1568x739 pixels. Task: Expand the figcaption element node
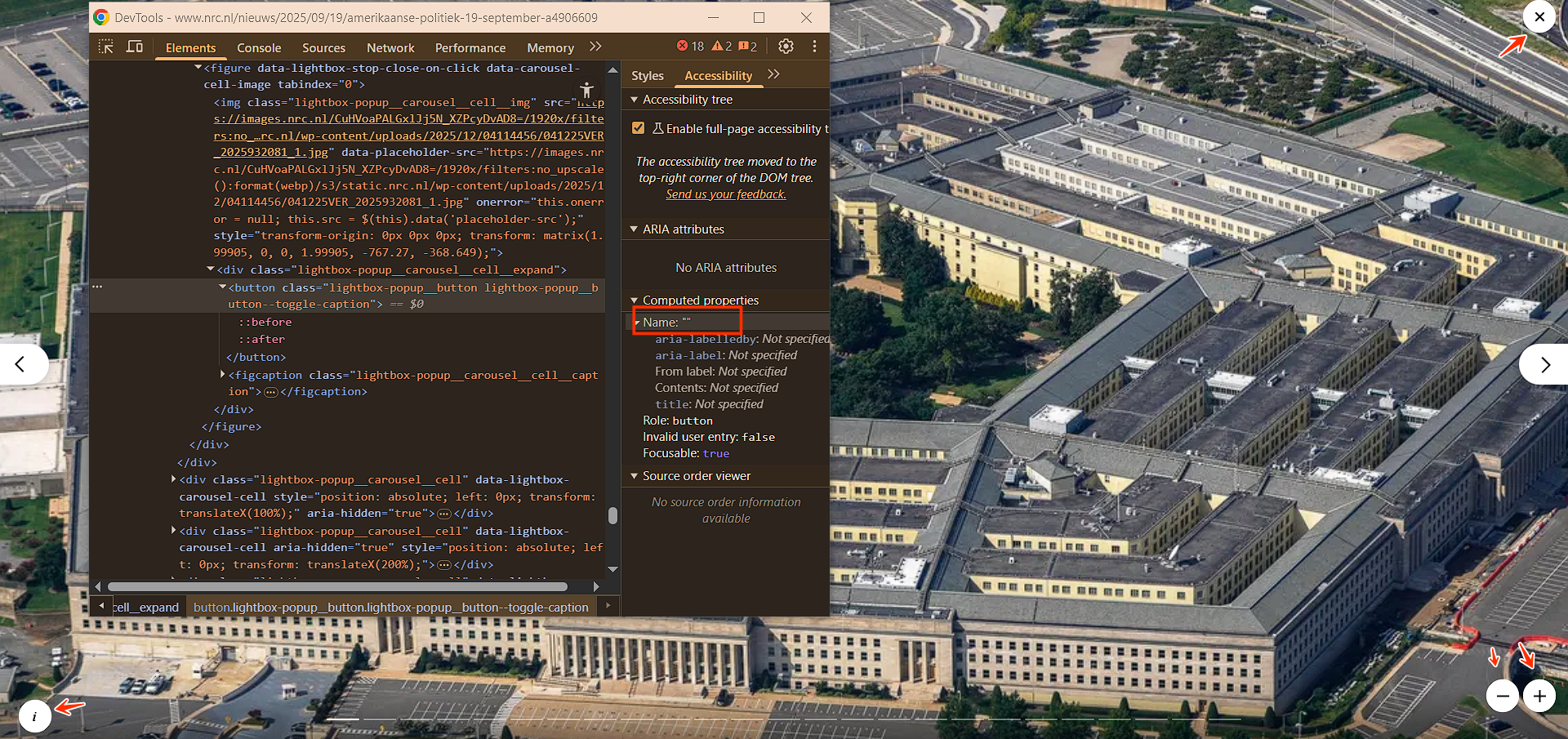223,375
